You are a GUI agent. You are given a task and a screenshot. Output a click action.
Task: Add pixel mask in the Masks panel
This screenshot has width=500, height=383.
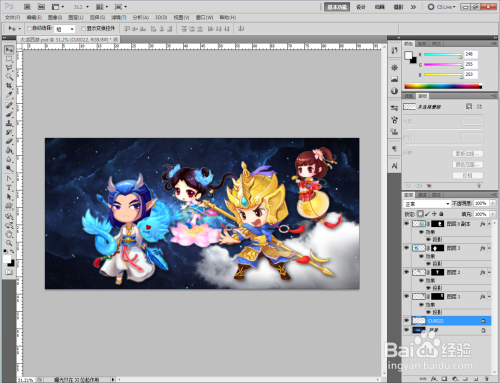coord(469,106)
